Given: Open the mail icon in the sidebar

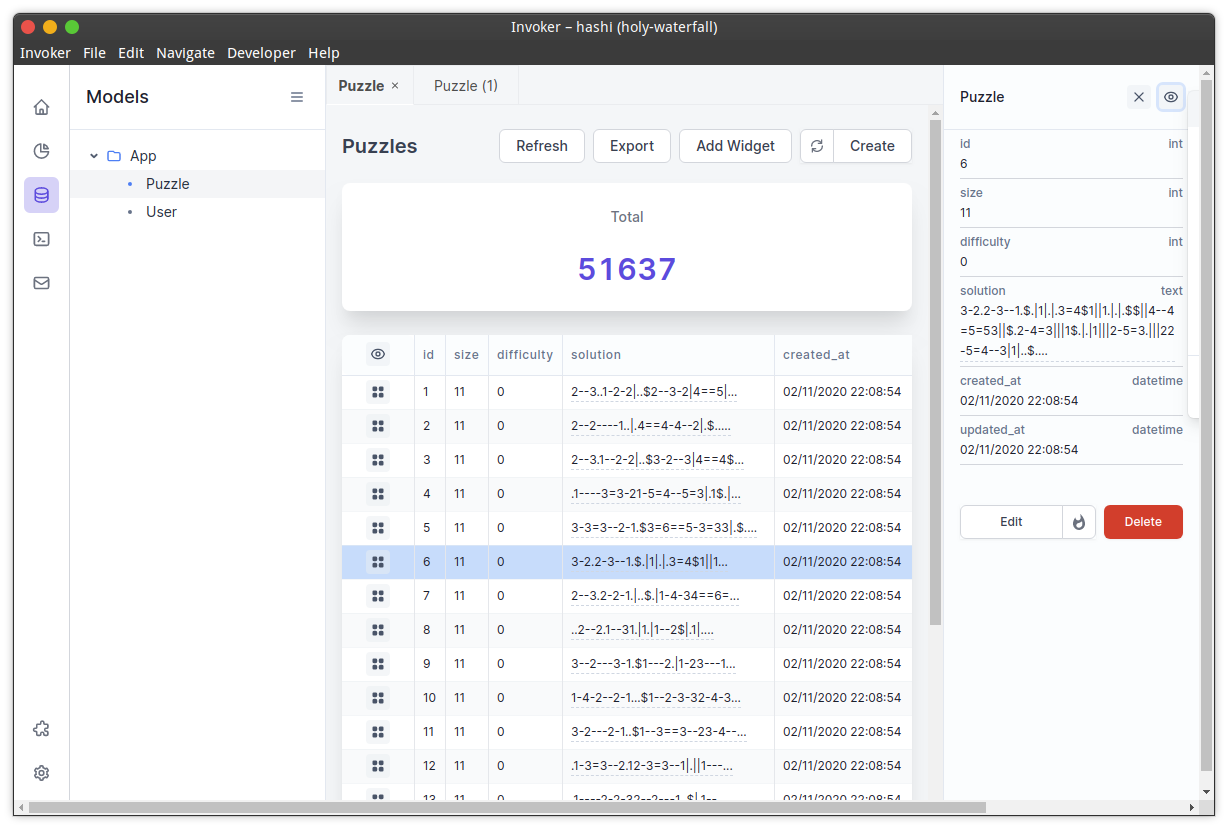Looking at the screenshot, I should pyautogui.click(x=41, y=283).
